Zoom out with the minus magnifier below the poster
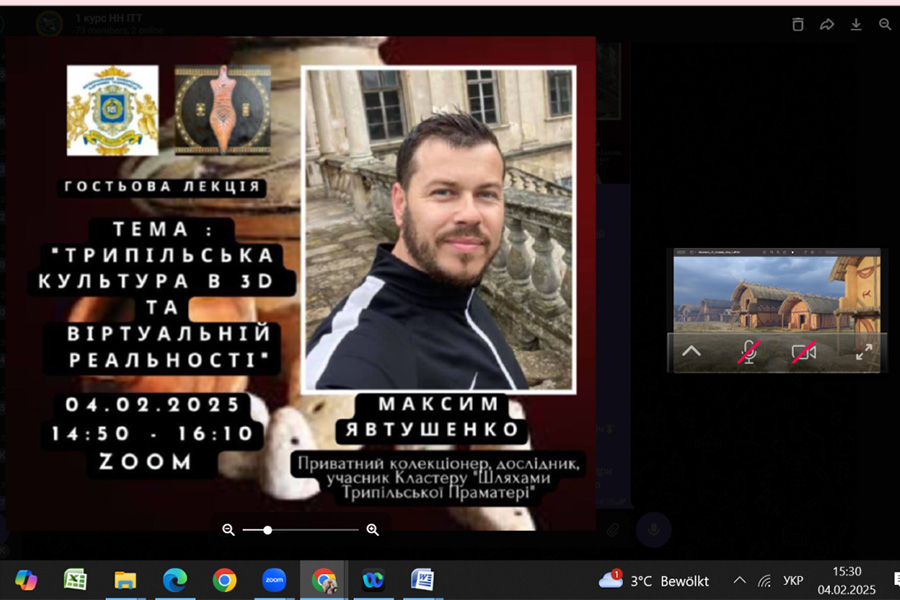Image resolution: width=900 pixels, height=600 pixels. pyautogui.click(x=229, y=530)
